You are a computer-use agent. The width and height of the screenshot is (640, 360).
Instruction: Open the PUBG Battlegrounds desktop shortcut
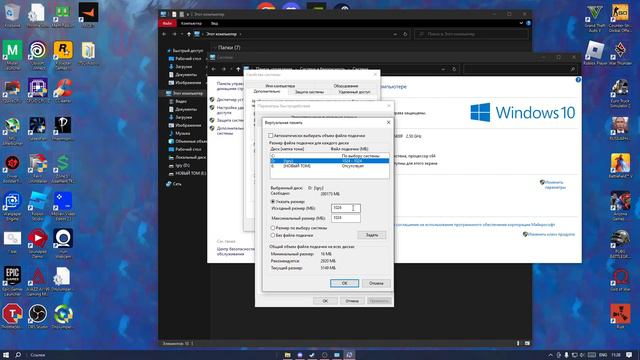click(620, 244)
